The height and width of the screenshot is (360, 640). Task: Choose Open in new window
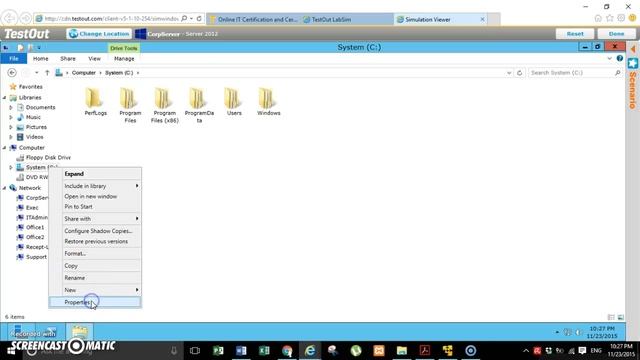(95, 196)
